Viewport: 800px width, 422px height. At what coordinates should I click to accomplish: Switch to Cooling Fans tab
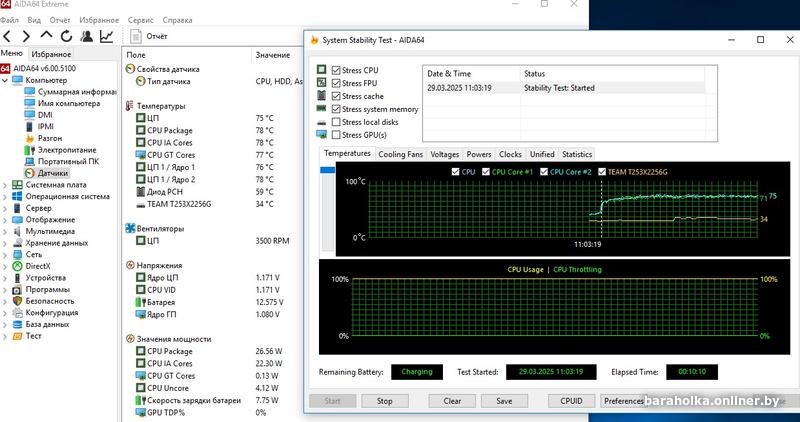pos(401,154)
